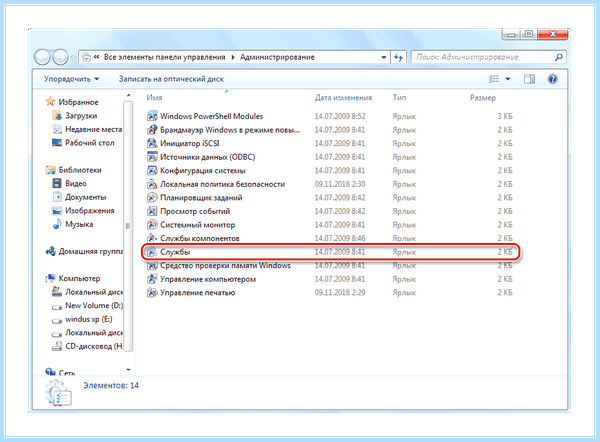Click the date 14.07.2009 8:46
Image resolution: width=600 pixels, height=442 pixels.
click(x=340, y=238)
